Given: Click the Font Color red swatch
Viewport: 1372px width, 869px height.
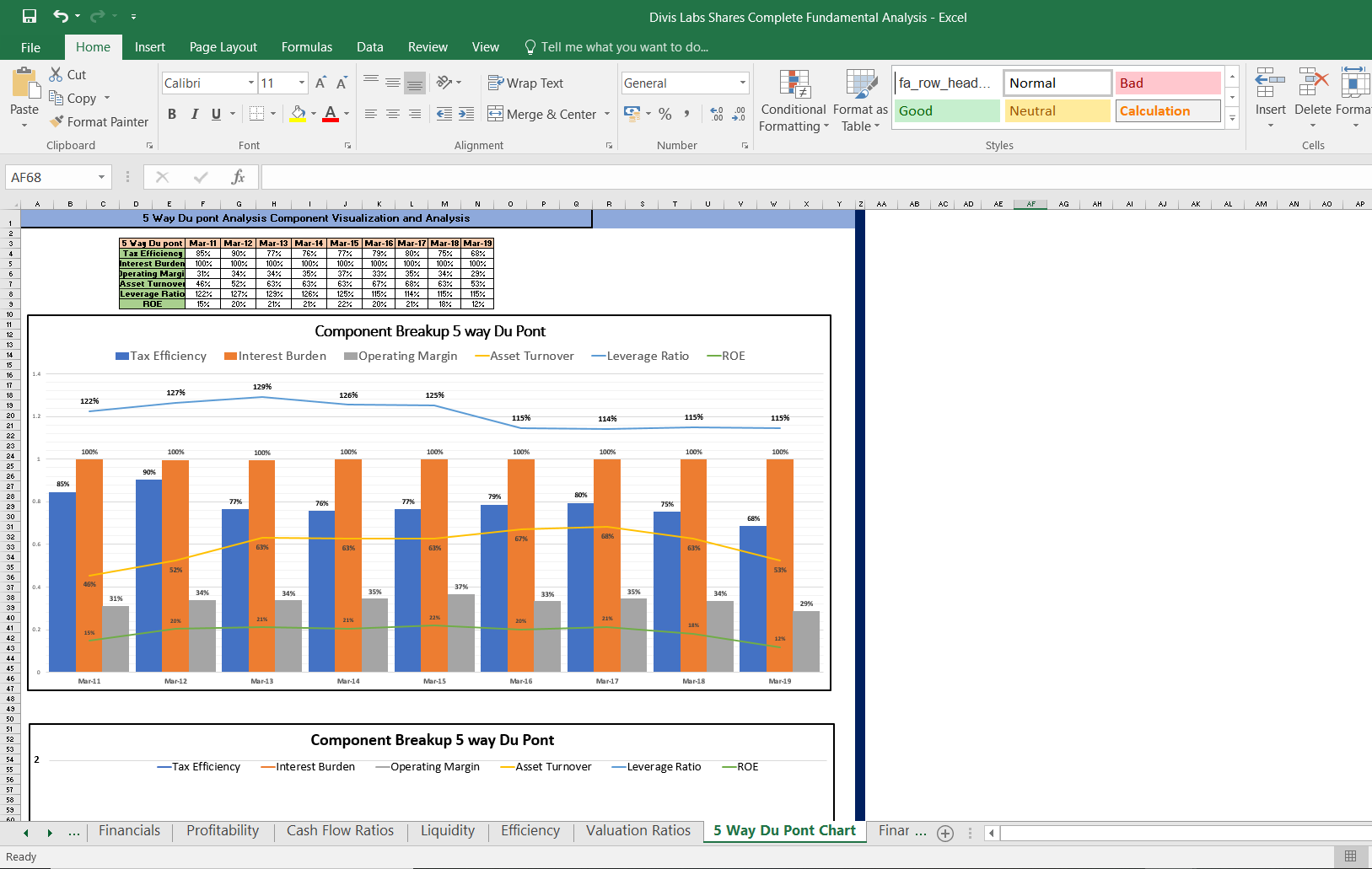Looking at the screenshot, I should point(331,114).
